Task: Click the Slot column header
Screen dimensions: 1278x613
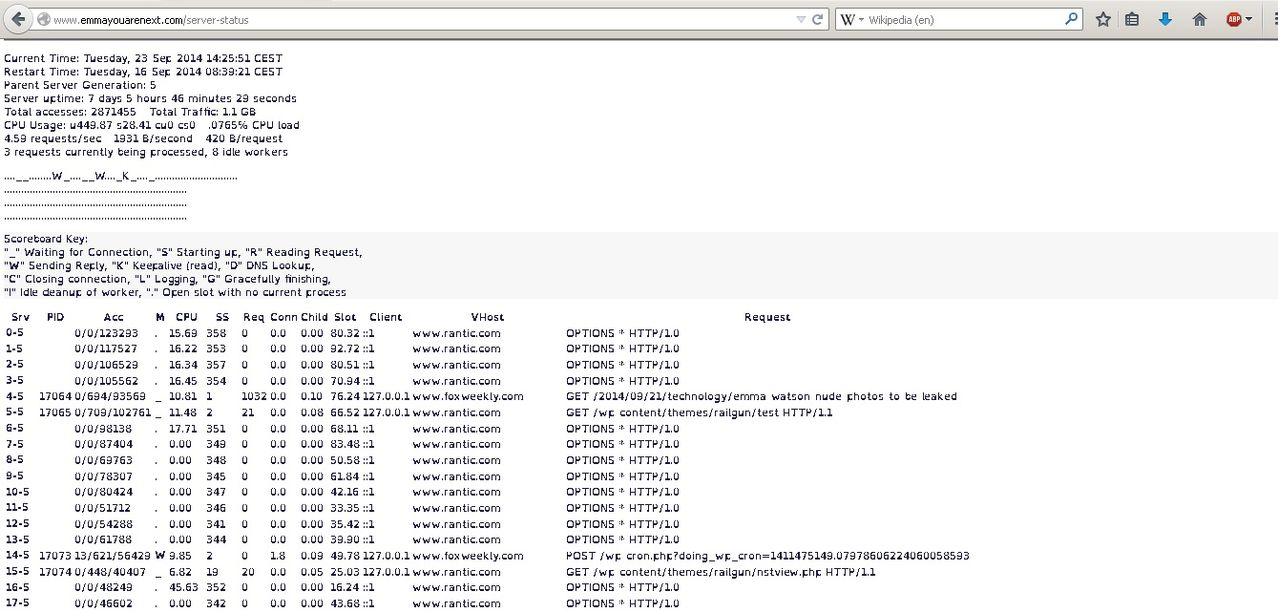Action: [x=345, y=317]
